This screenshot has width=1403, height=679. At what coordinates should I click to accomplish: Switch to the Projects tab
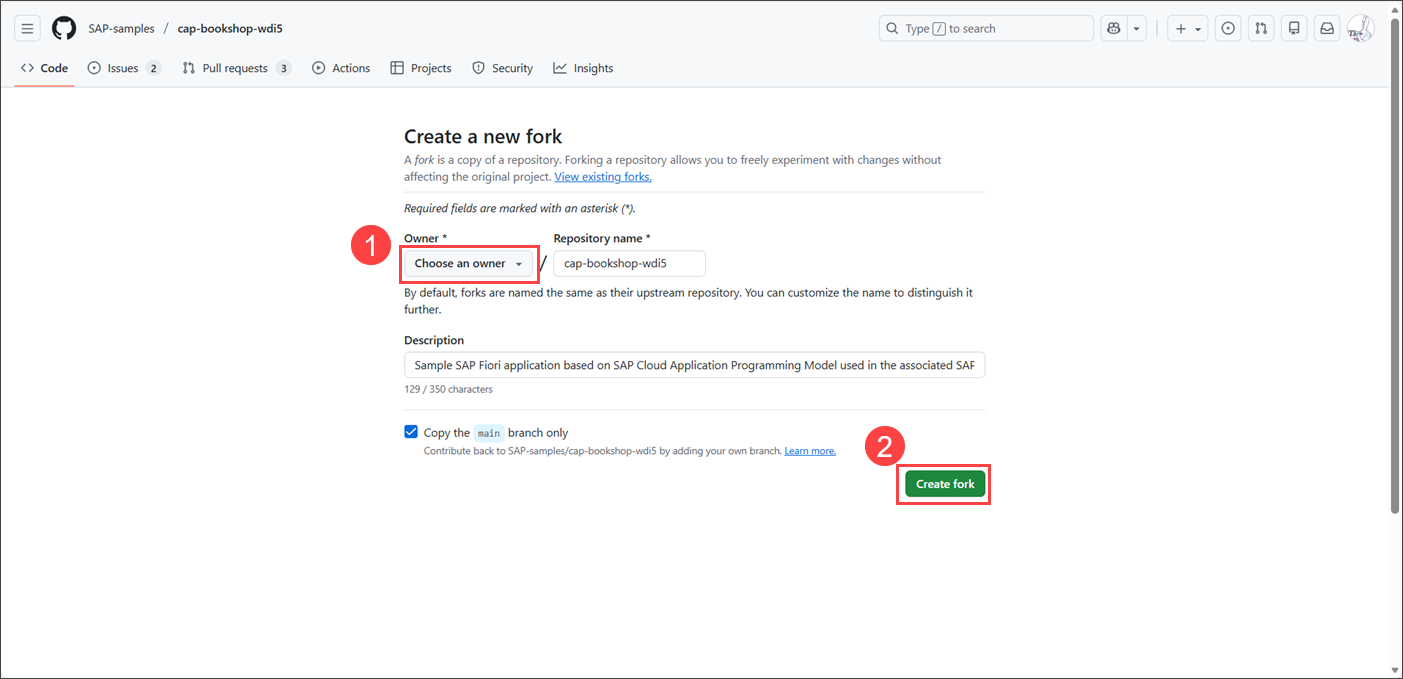pyautogui.click(x=421, y=68)
